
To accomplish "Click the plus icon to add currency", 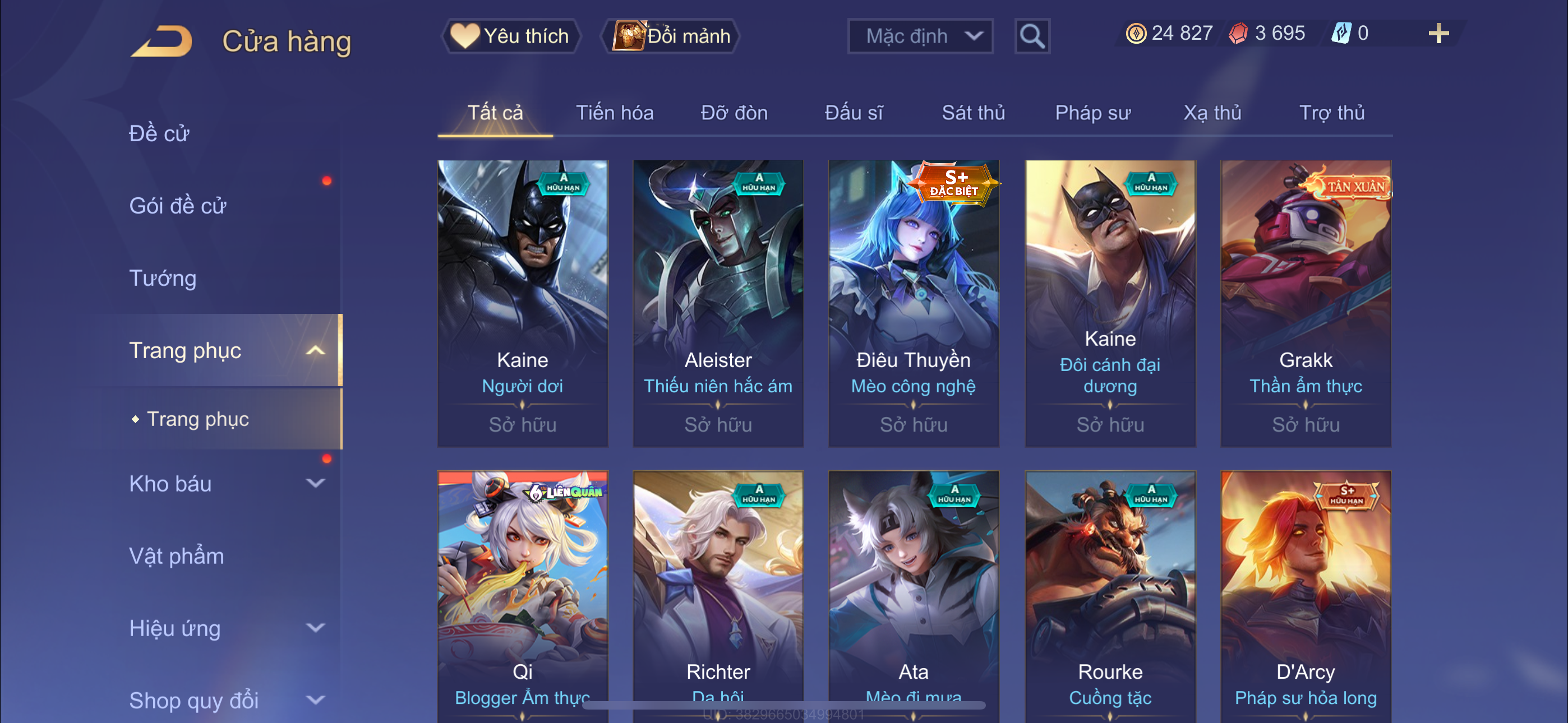I will [1438, 34].
